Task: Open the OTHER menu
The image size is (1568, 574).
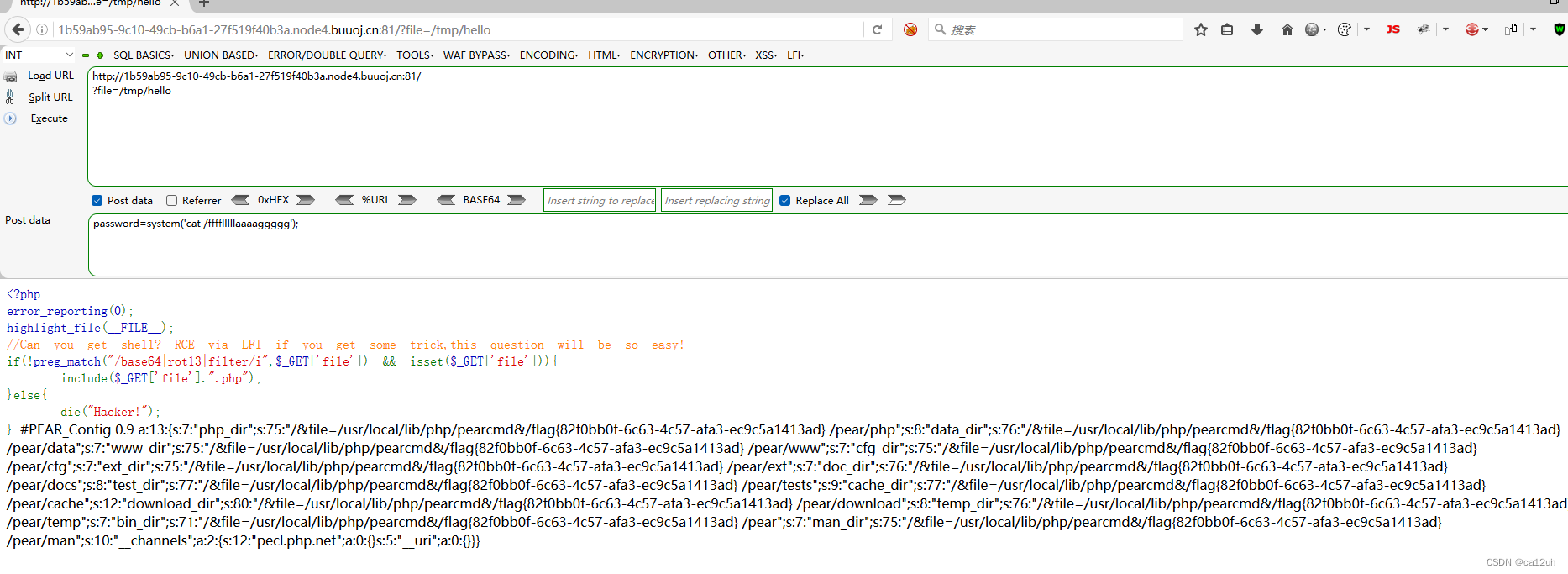Action: (x=727, y=55)
